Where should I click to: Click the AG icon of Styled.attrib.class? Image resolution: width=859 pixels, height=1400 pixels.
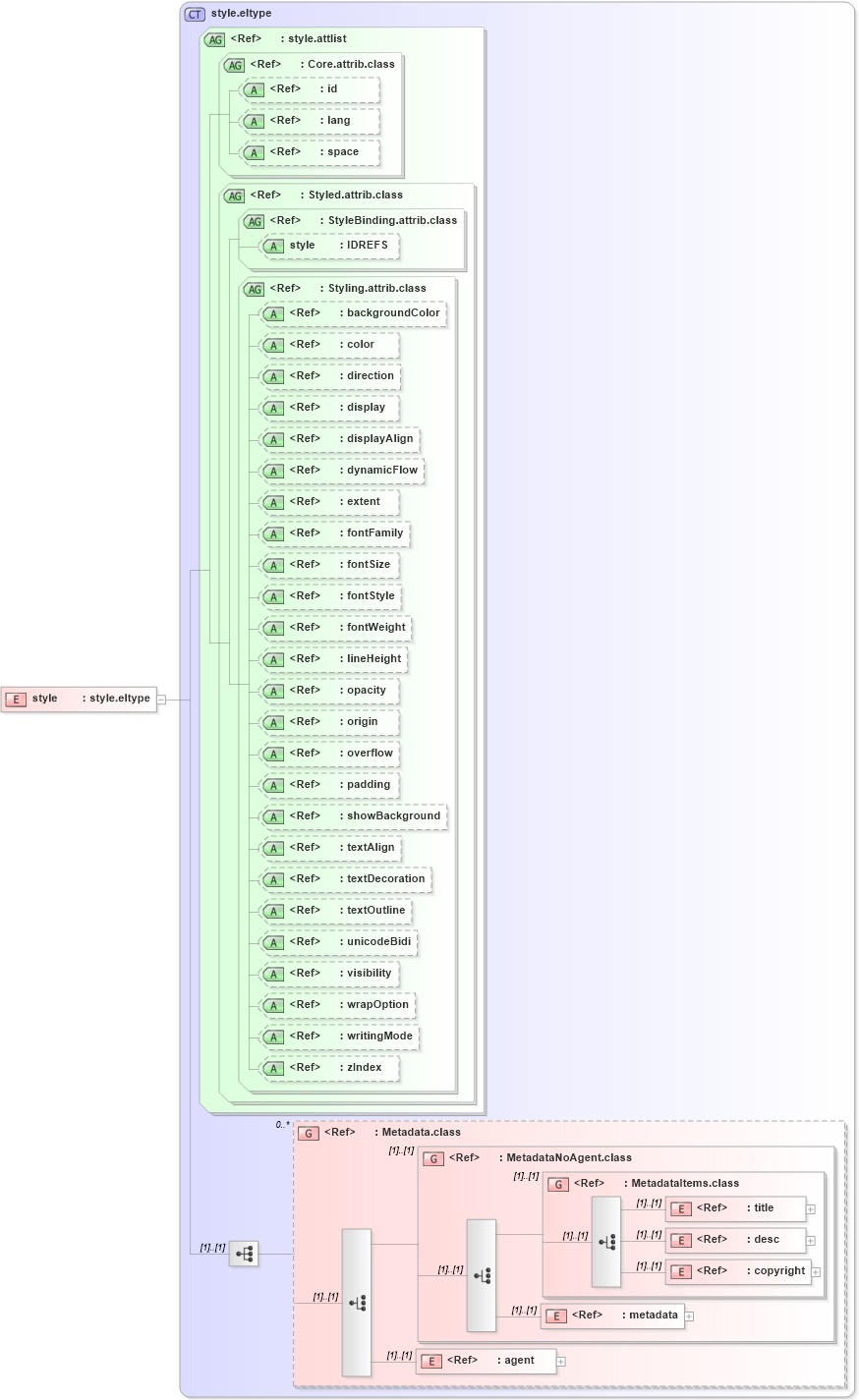tap(234, 196)
